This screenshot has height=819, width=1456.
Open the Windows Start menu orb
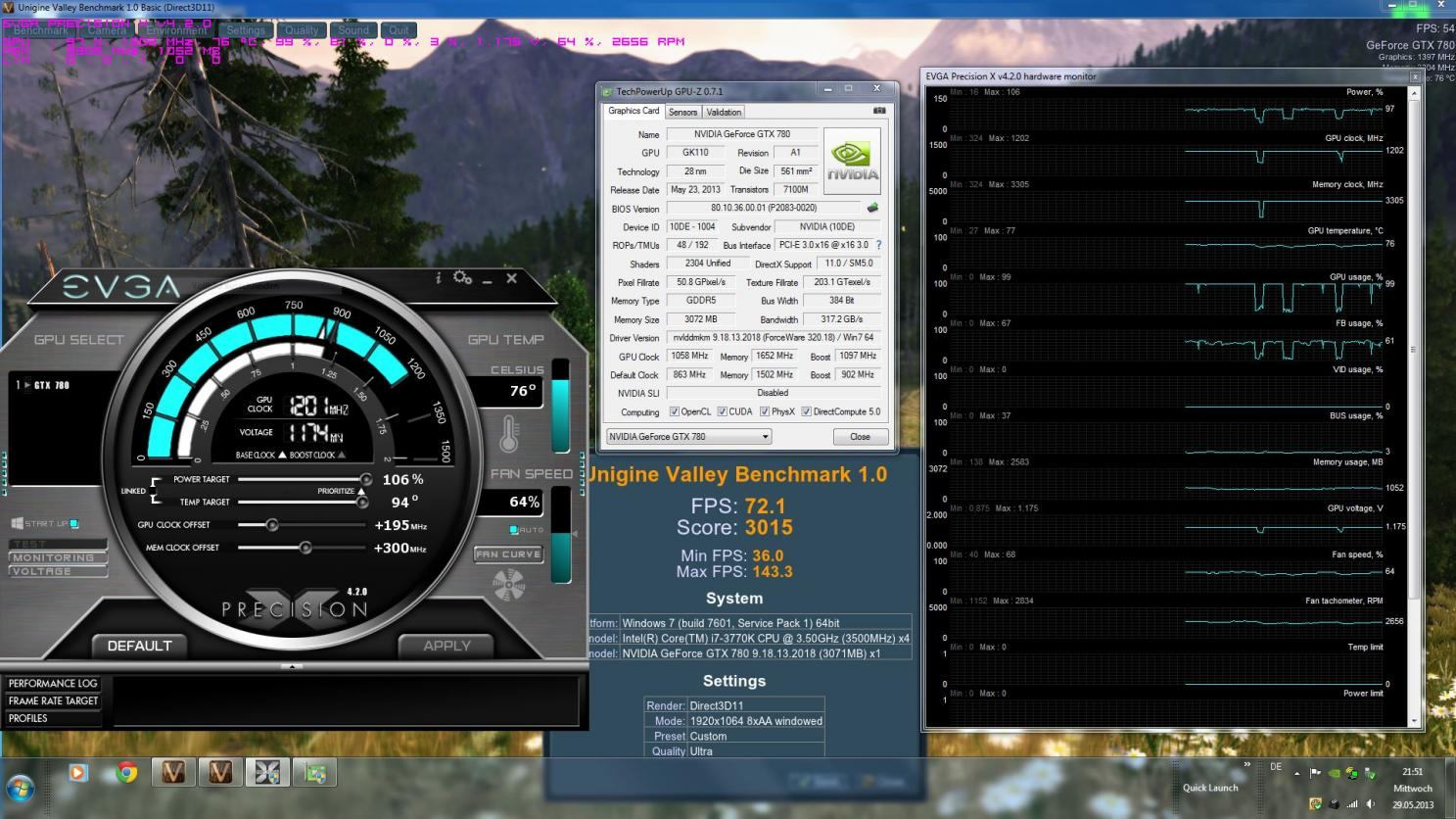pyautogui.click(x=20, y=788)
